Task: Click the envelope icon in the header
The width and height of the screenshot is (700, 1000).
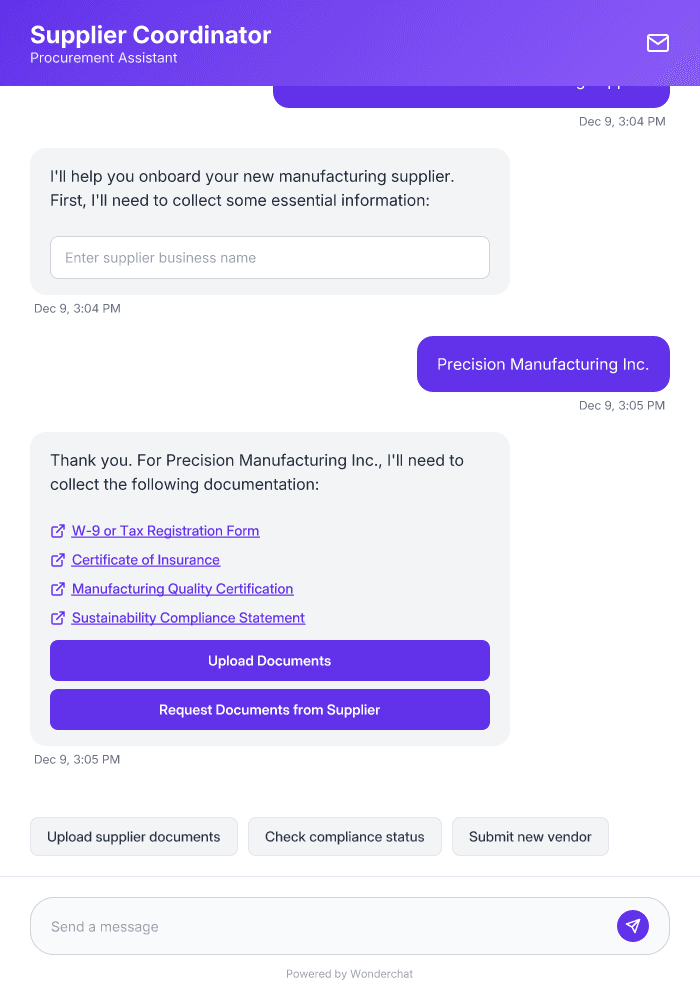Action: 657,43
